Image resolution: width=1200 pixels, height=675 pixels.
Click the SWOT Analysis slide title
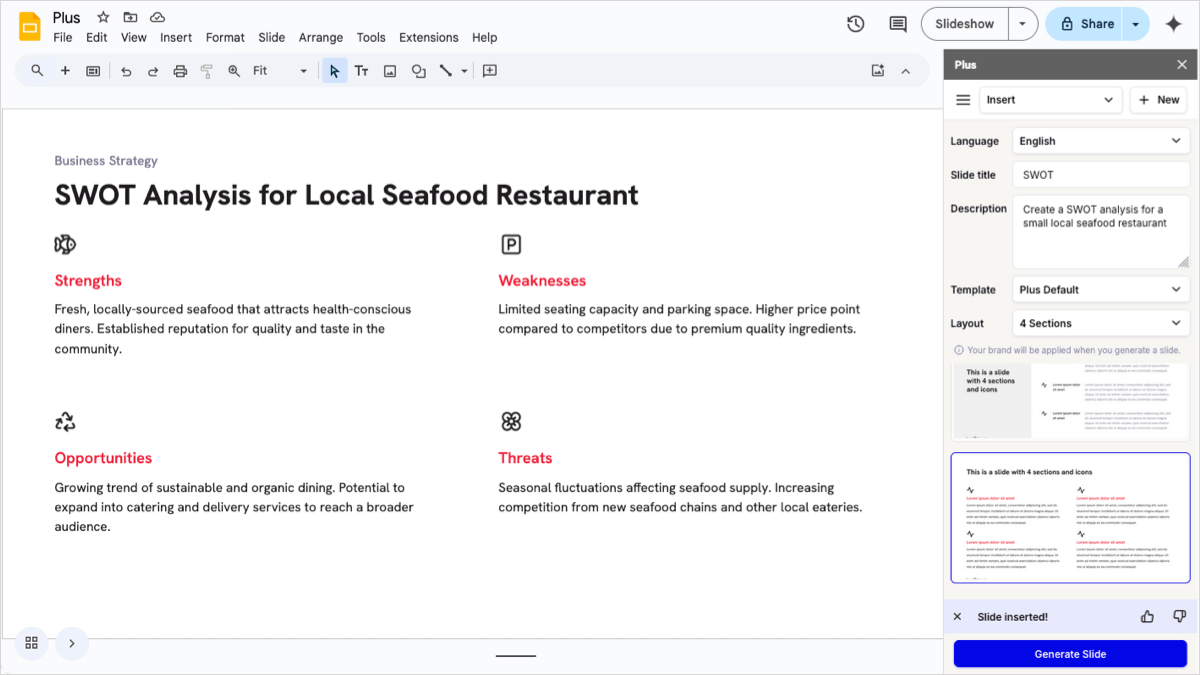tap(346, 194)
